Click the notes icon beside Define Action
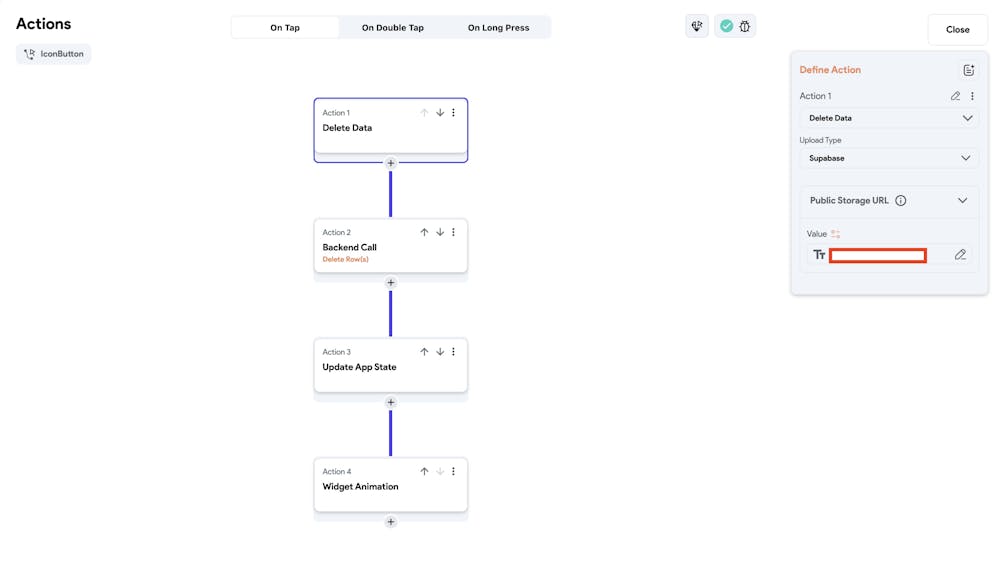Image resolution: width=1000 pixels, height=583 pixels. coord(968,70)
